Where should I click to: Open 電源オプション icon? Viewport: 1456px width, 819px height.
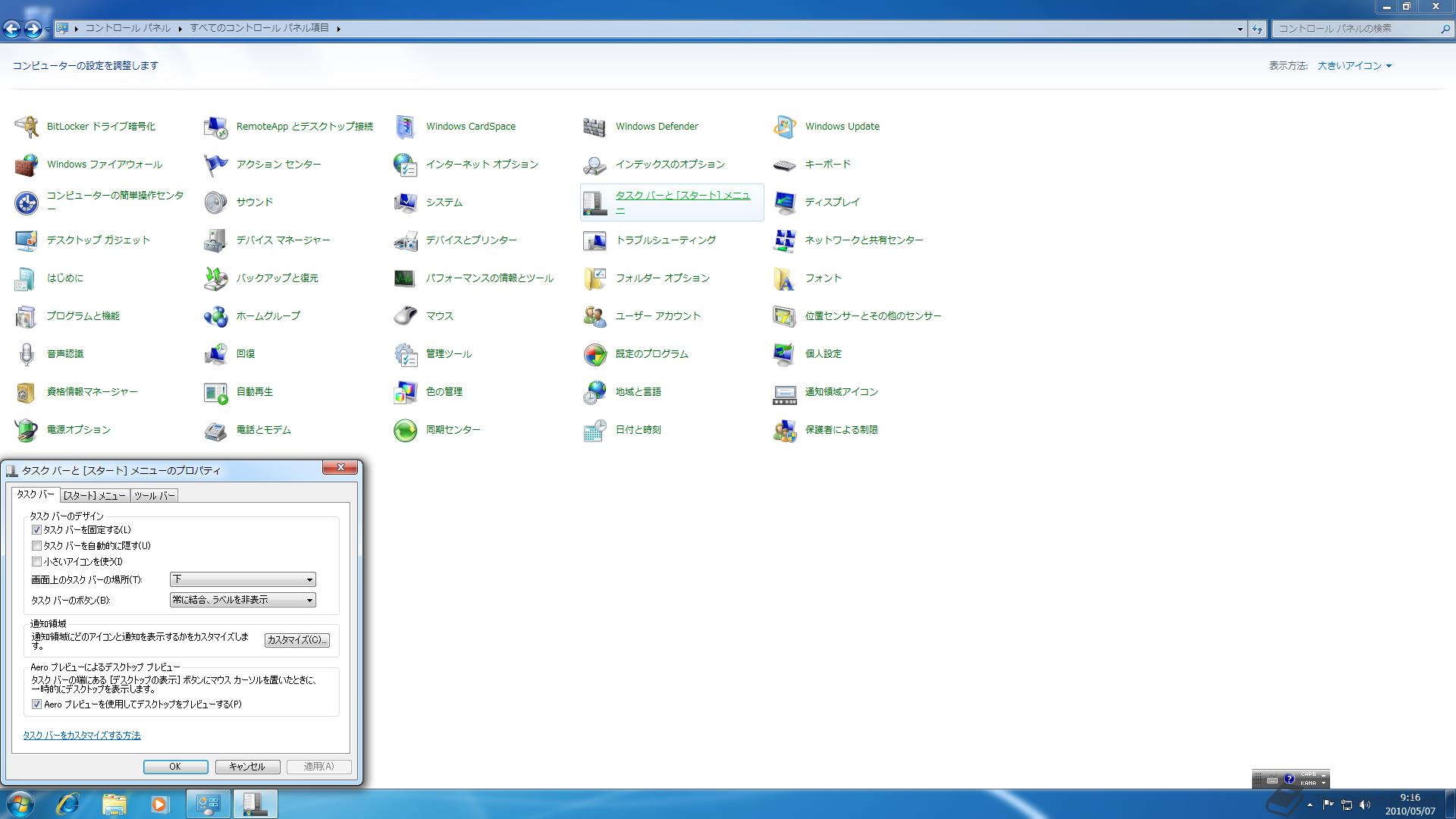(27, 430)
